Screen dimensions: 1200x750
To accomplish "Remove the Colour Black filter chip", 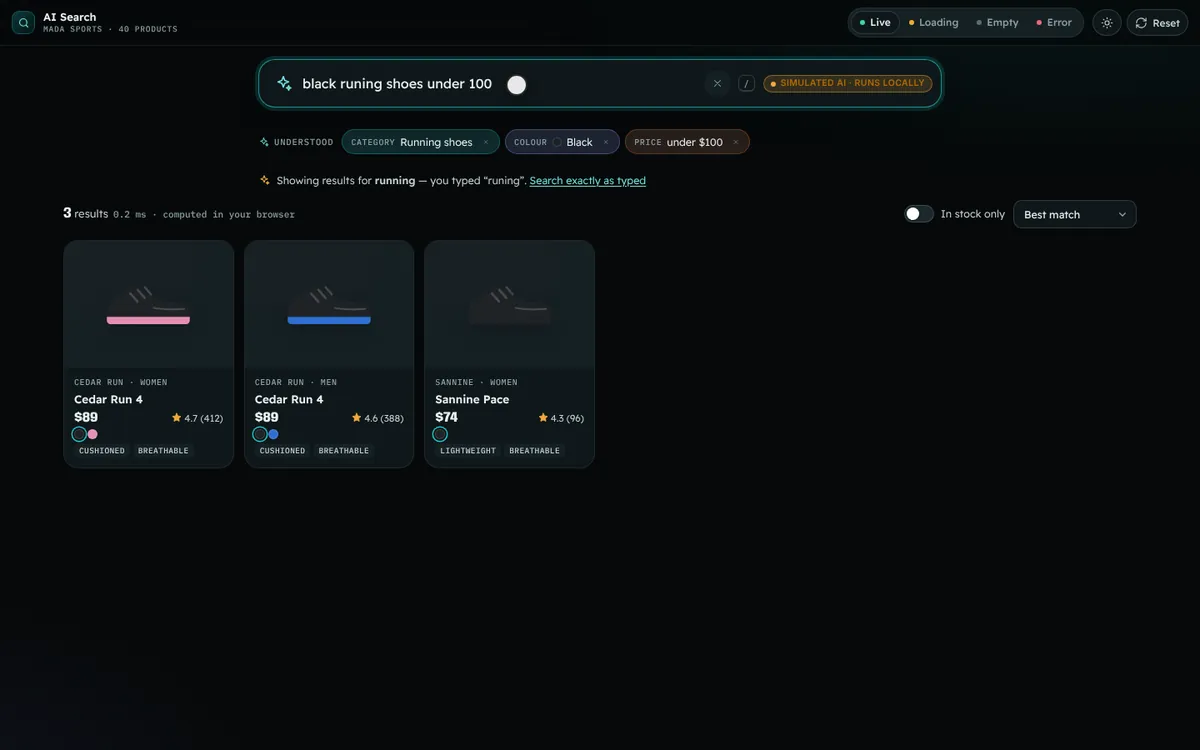I will click(x=605, y=142).
